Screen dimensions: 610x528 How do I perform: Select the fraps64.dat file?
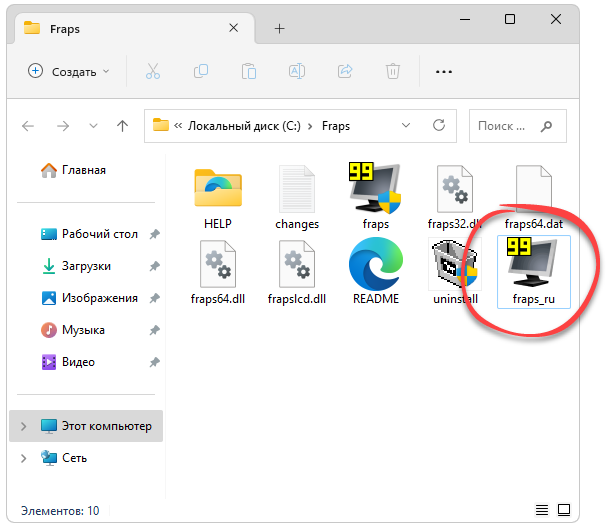[533, 196]
